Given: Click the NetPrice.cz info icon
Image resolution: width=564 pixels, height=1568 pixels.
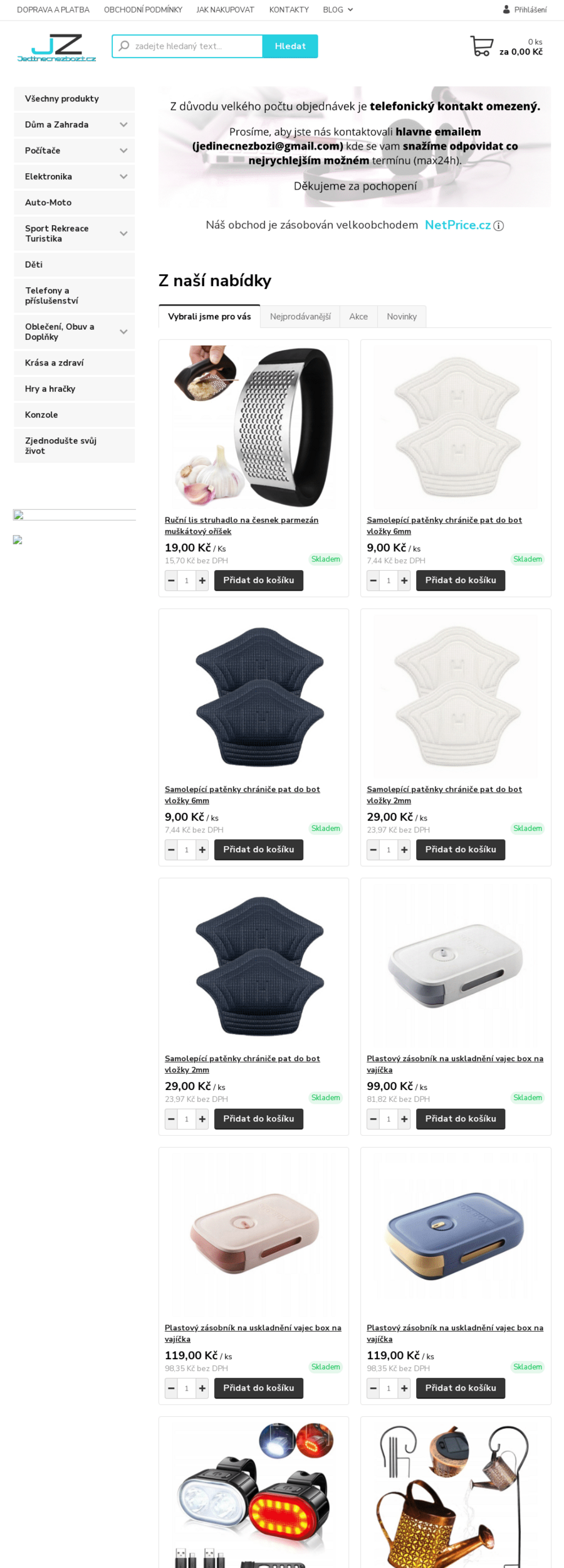Looking at the screenshot, I should [499, 226].
